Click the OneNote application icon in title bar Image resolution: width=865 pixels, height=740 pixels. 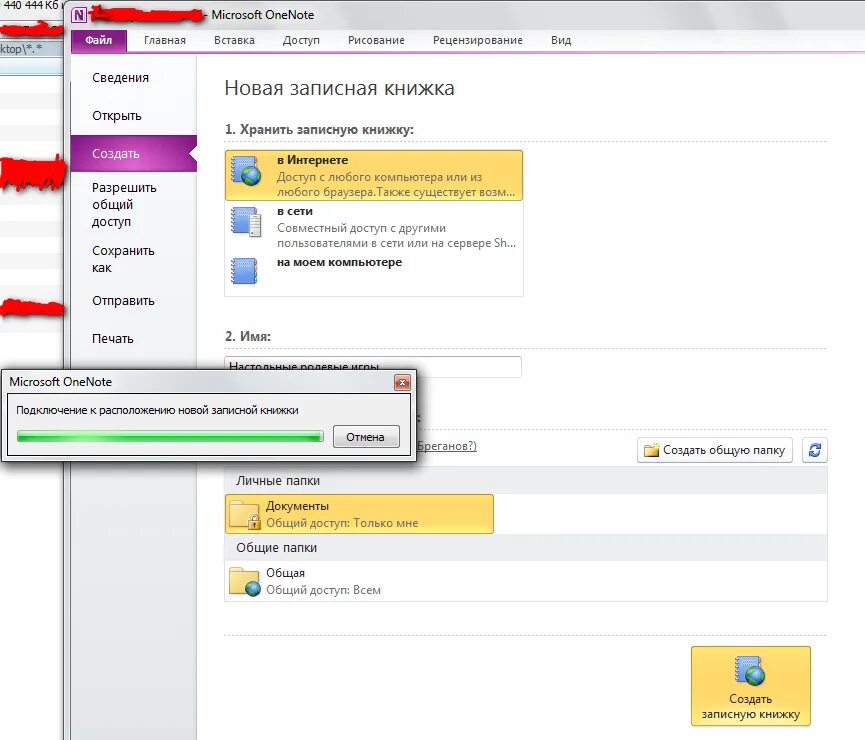(x=78, y=15)
